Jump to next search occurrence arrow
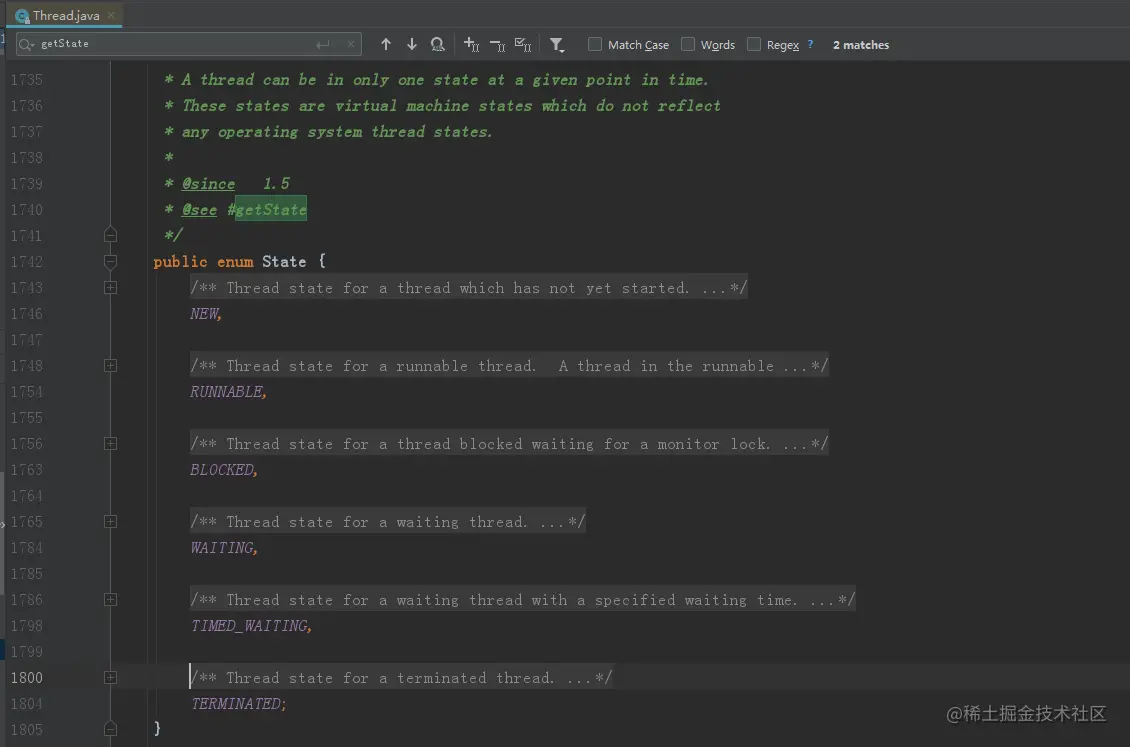Screen dimensions: 1130x747 pos(411,45)
